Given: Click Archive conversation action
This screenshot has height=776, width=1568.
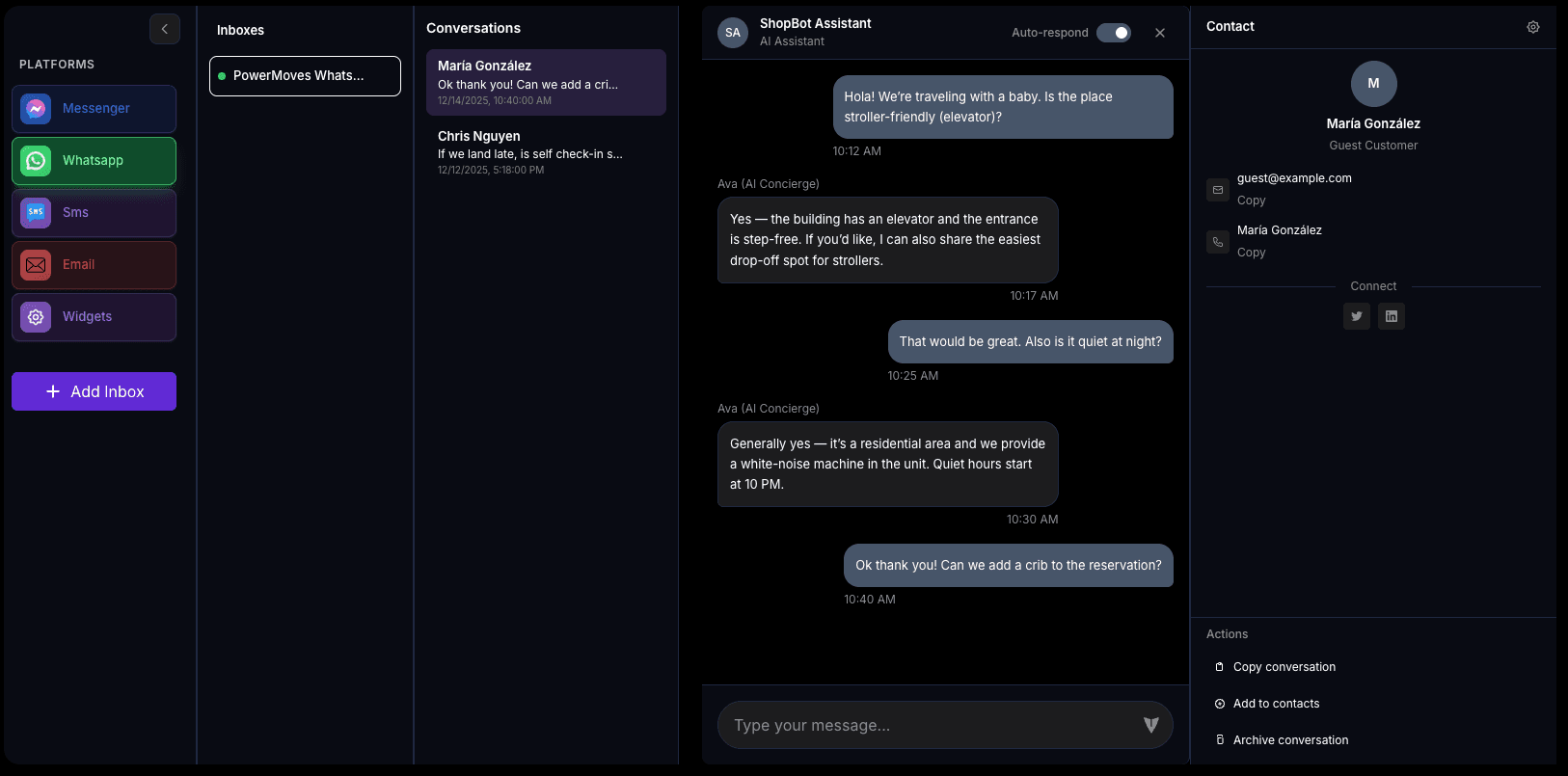Looking at the screenshot, I should [x=1290, y=740].
